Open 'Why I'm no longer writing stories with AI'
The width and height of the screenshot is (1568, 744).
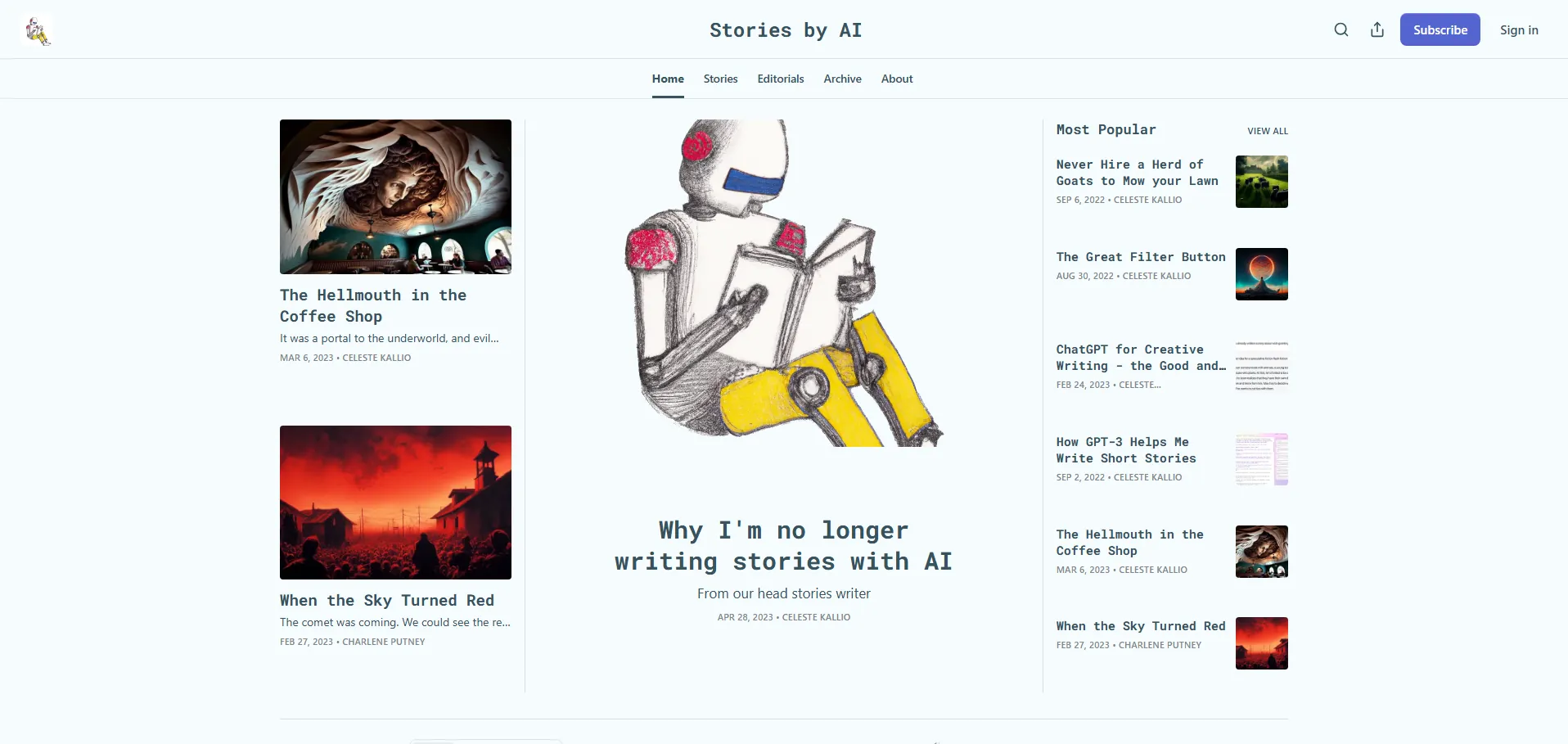pyautogui.click(x=783, y=546)
